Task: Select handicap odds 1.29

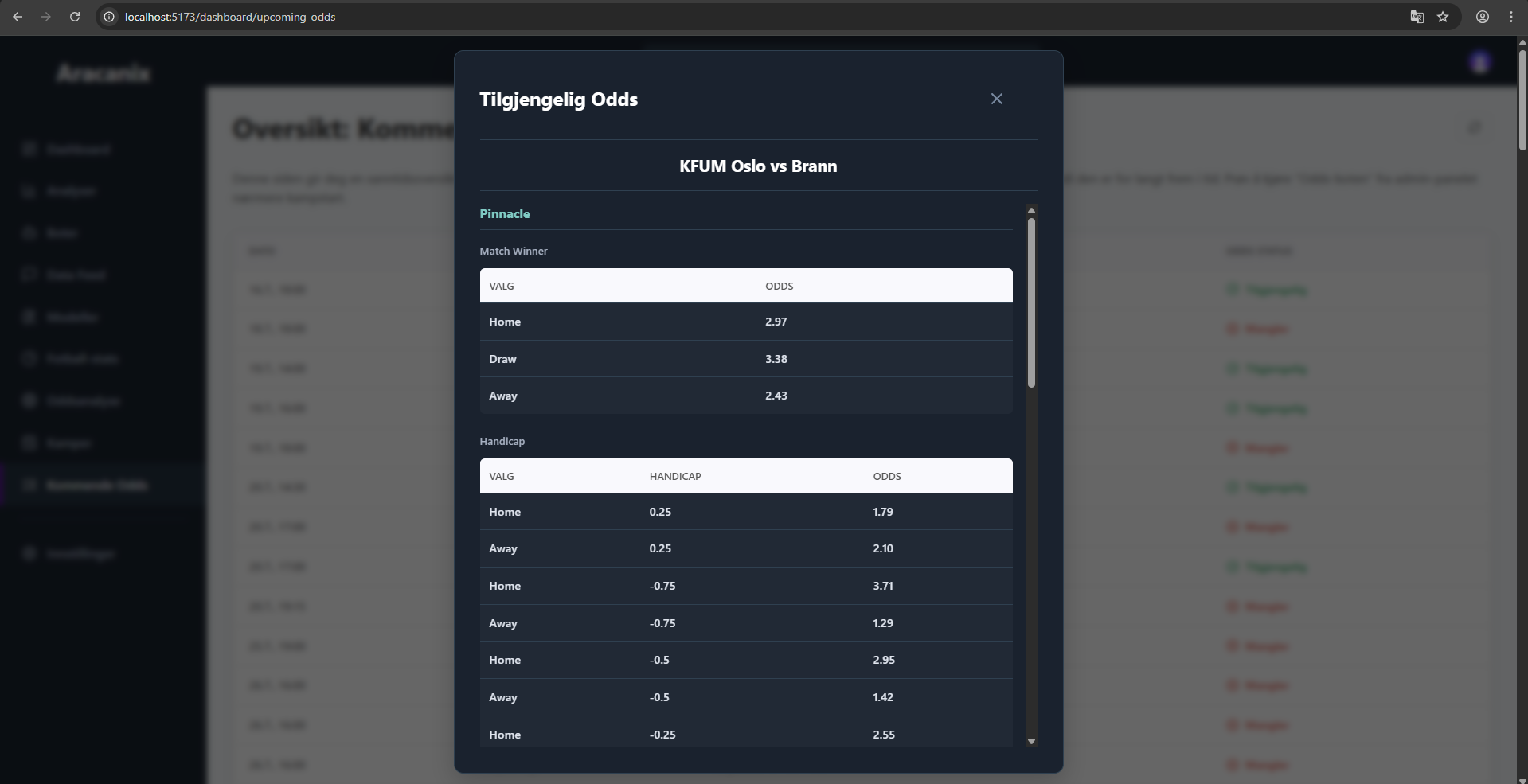Action: [883, 623]
